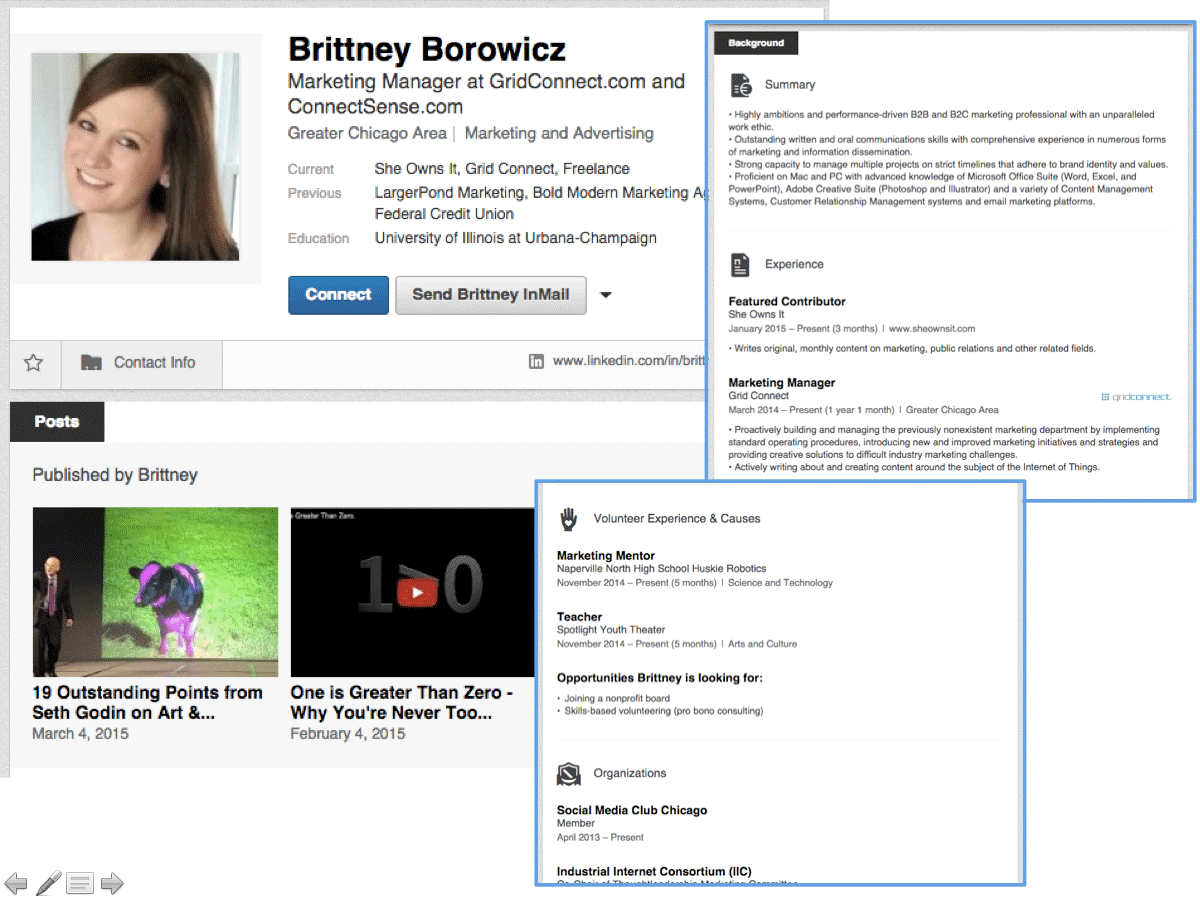Click Send Brittney InMail button
This screenshot has width=1200, height=899.
(491, 295)
